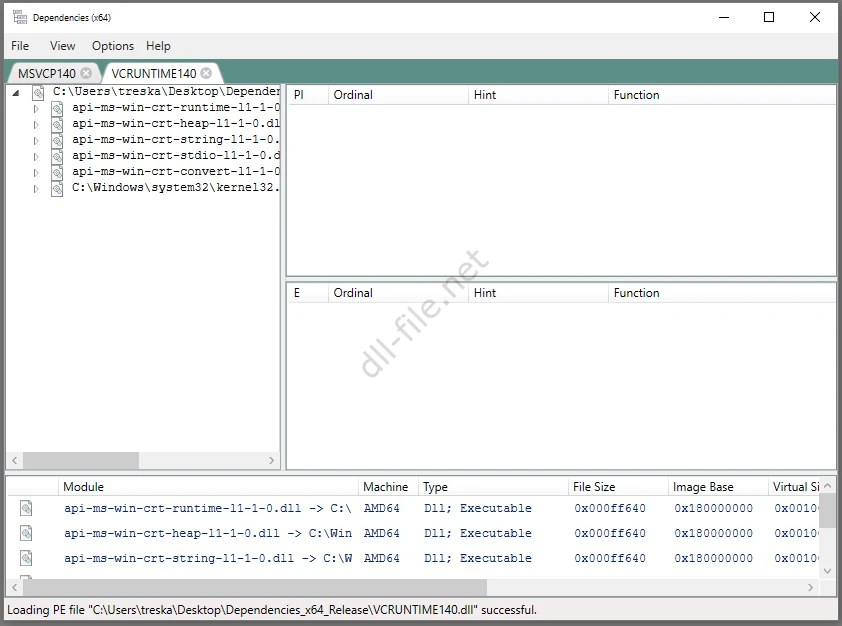This screenshot has width=842, height=626.
Task: Select the VCRUNTIME140 tab
Action: [154, 74]
